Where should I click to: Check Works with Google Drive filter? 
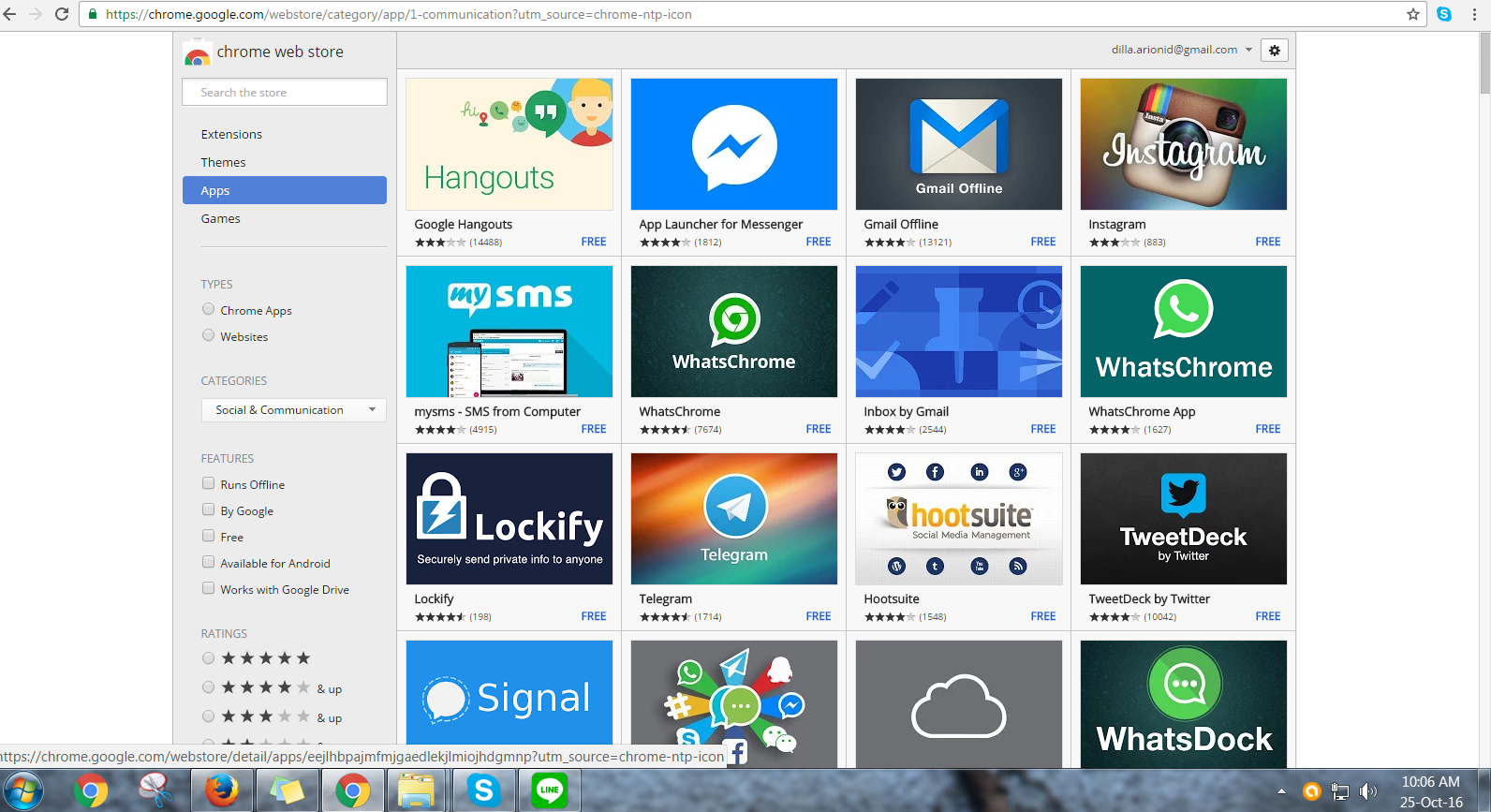208,588
